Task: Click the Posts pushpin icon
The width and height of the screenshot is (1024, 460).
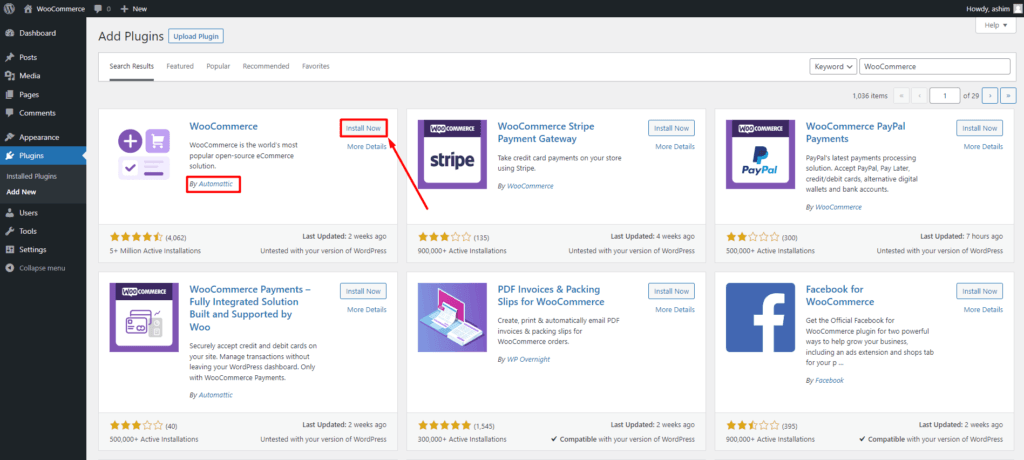Action: coord(9,58)
